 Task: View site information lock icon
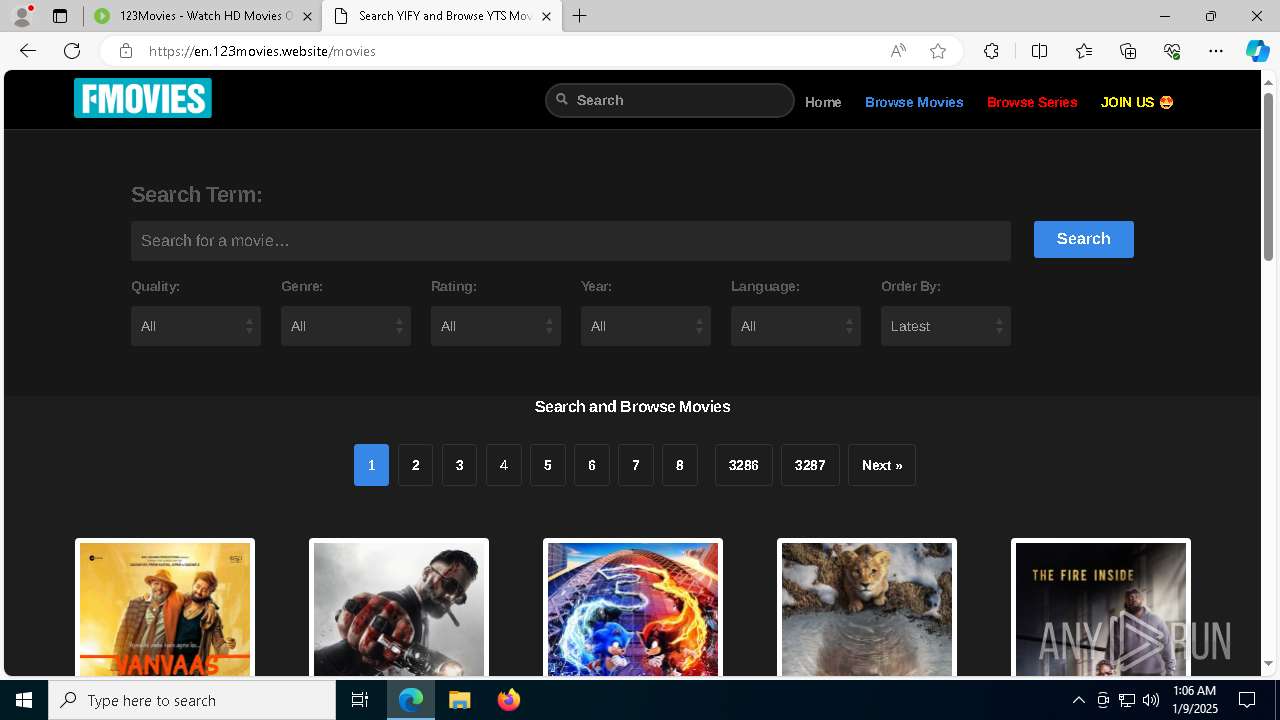(125, 51)
